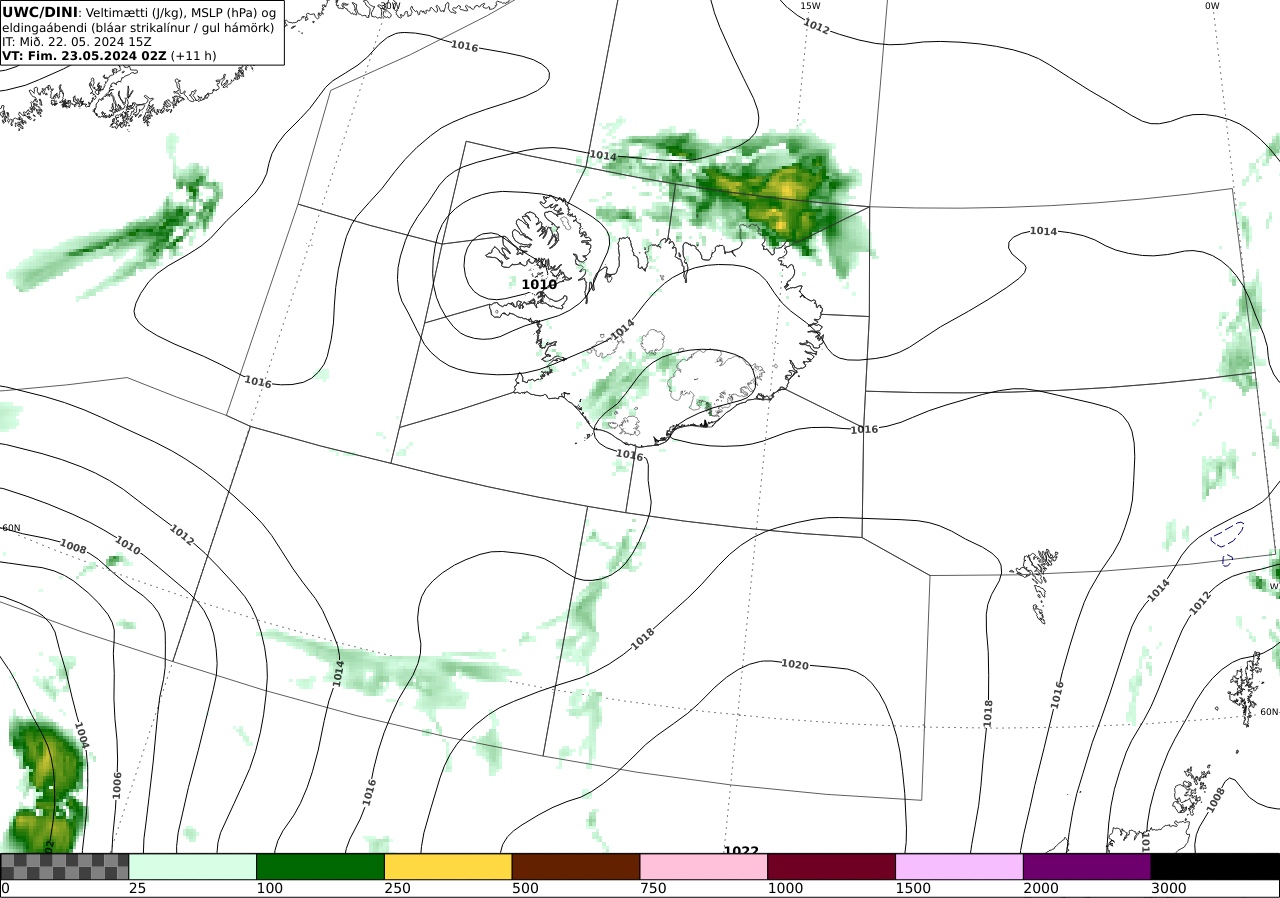This screenshot has height=898, width=1280.
Task: Click the legend value 25
Action: point(137,888)
